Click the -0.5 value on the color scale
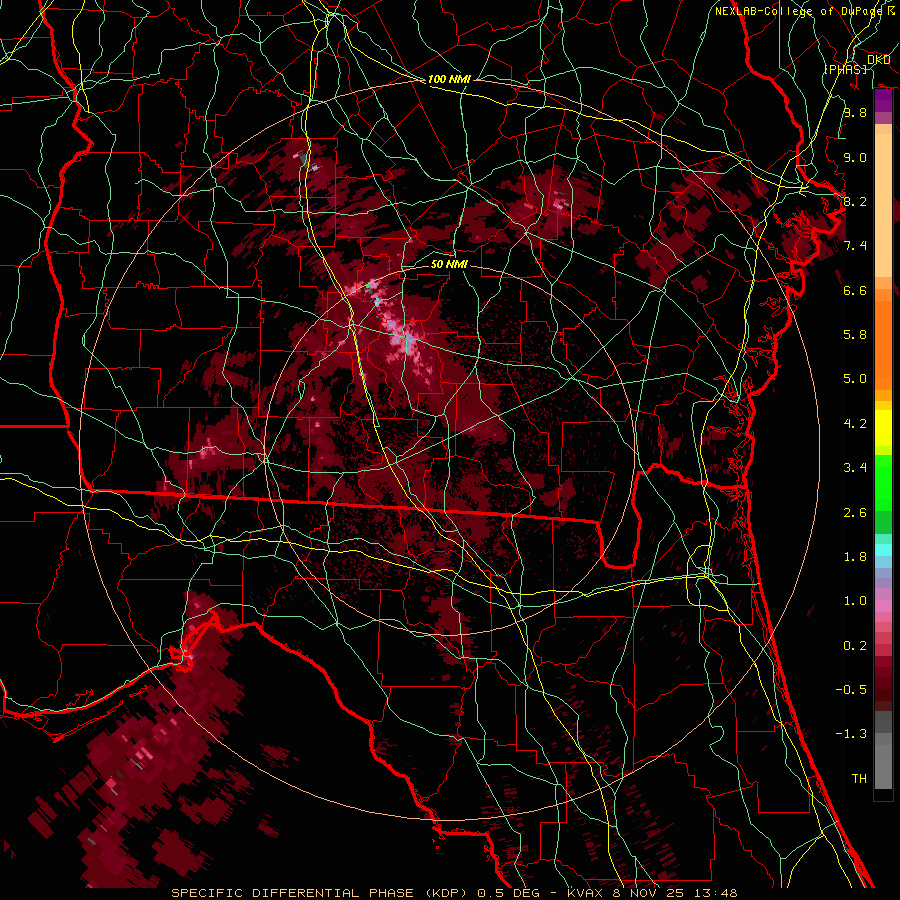Viewport: 900px width, 900px height. (852, 690)
